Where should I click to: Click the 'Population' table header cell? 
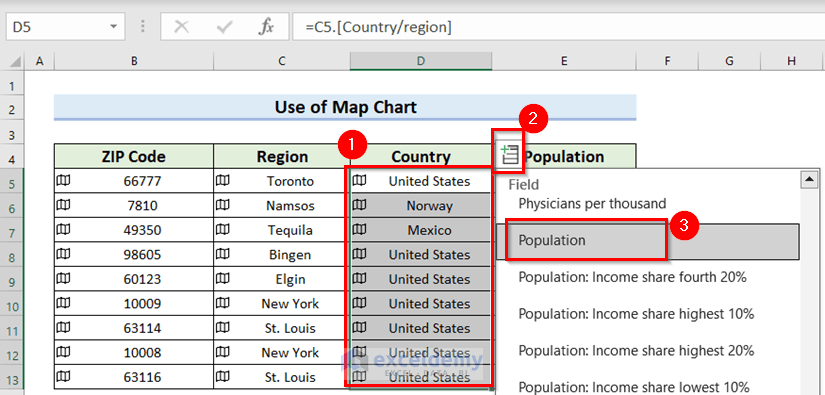pyautogui.click(x=564, y=156)
